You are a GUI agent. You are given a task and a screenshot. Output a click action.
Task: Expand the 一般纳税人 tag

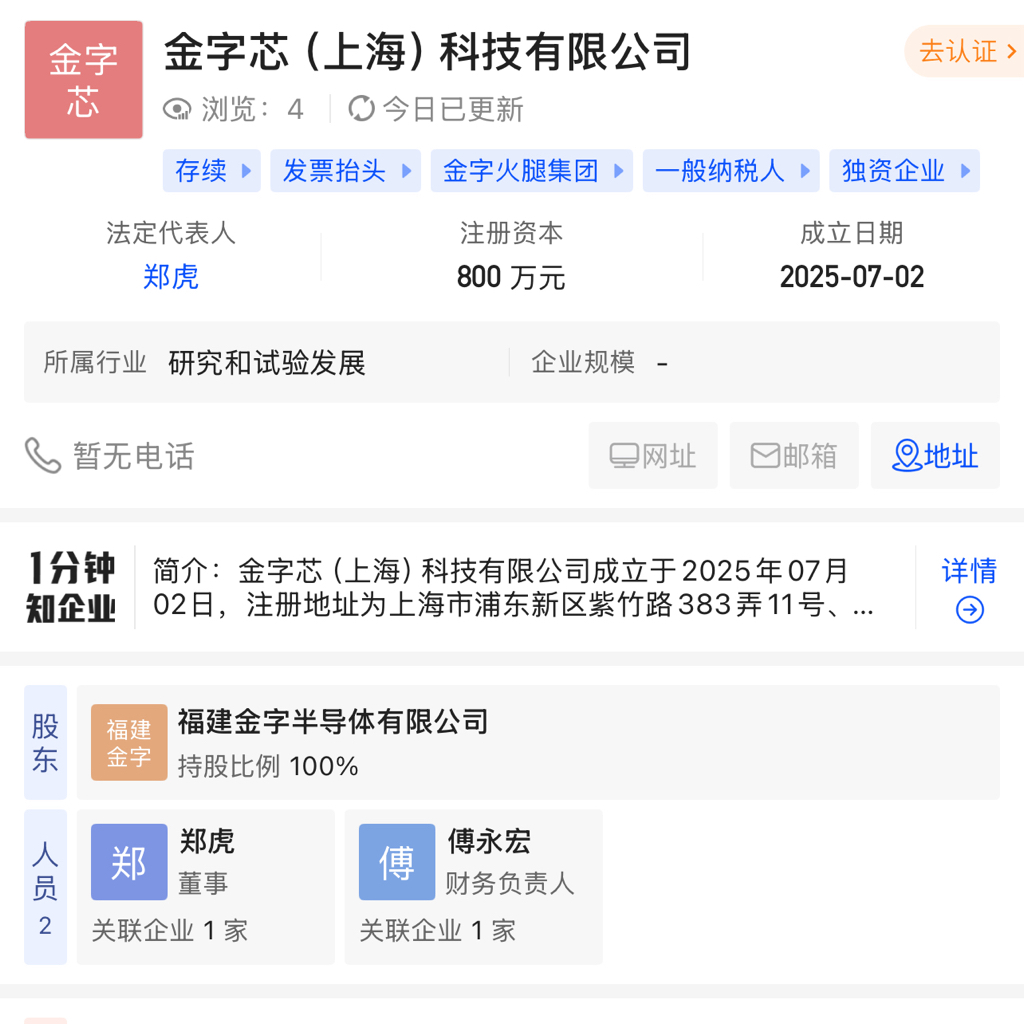pos(731,171)
